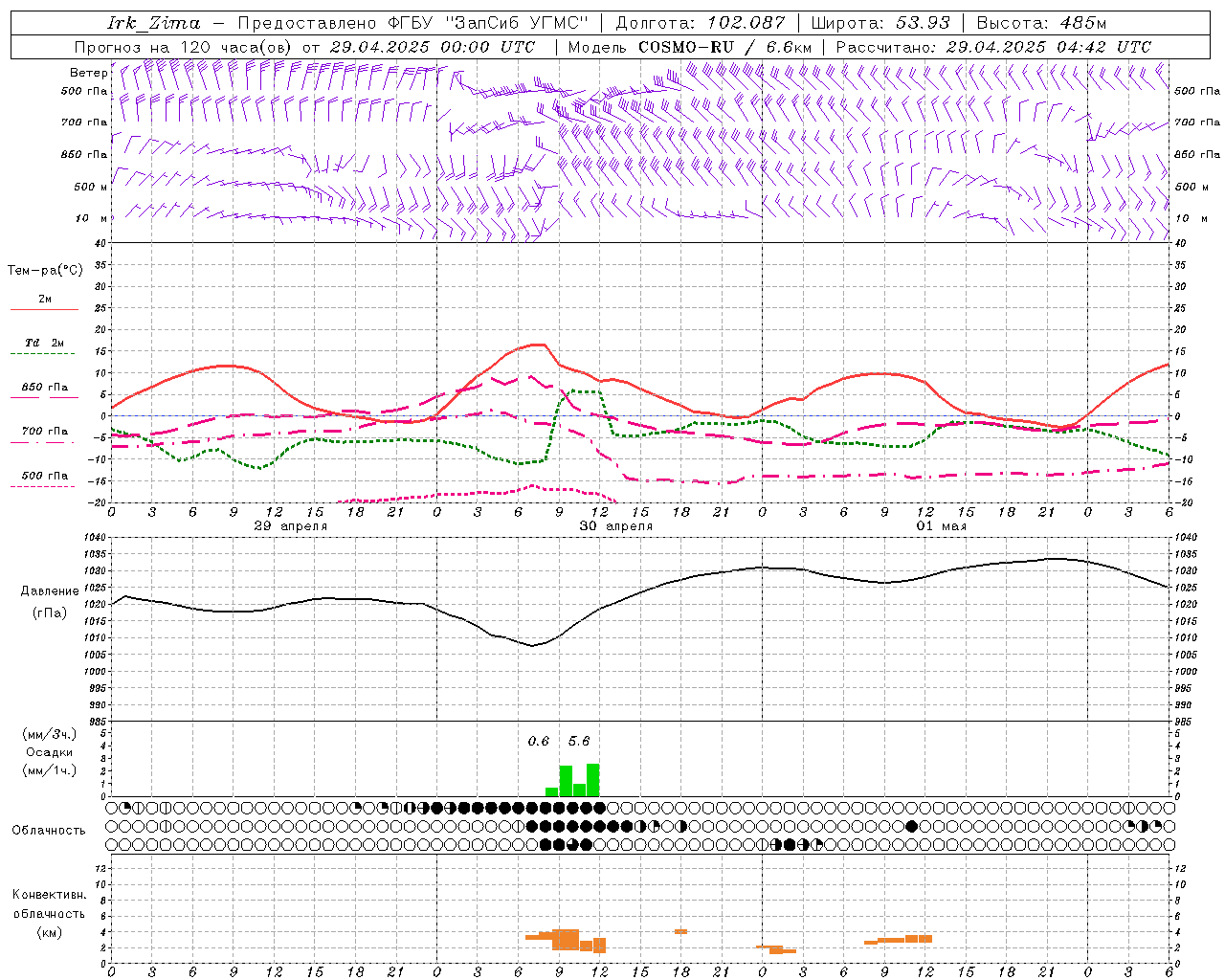Click the (мм/3ч.) precipitation unit label
The width and height of the screenshot is (1225, 980).
tap(50, 734)
